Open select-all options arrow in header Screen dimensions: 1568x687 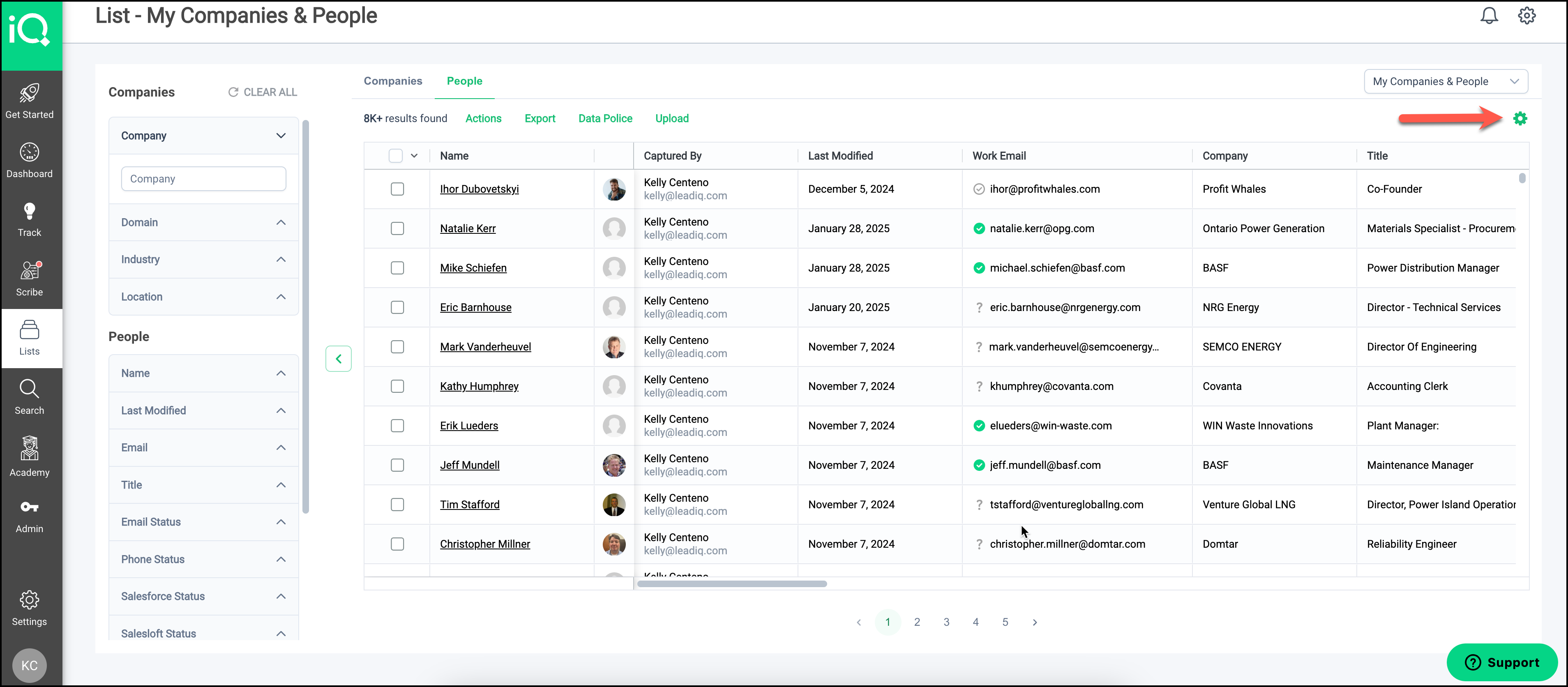pyautogui.click(x=414, y=156)
